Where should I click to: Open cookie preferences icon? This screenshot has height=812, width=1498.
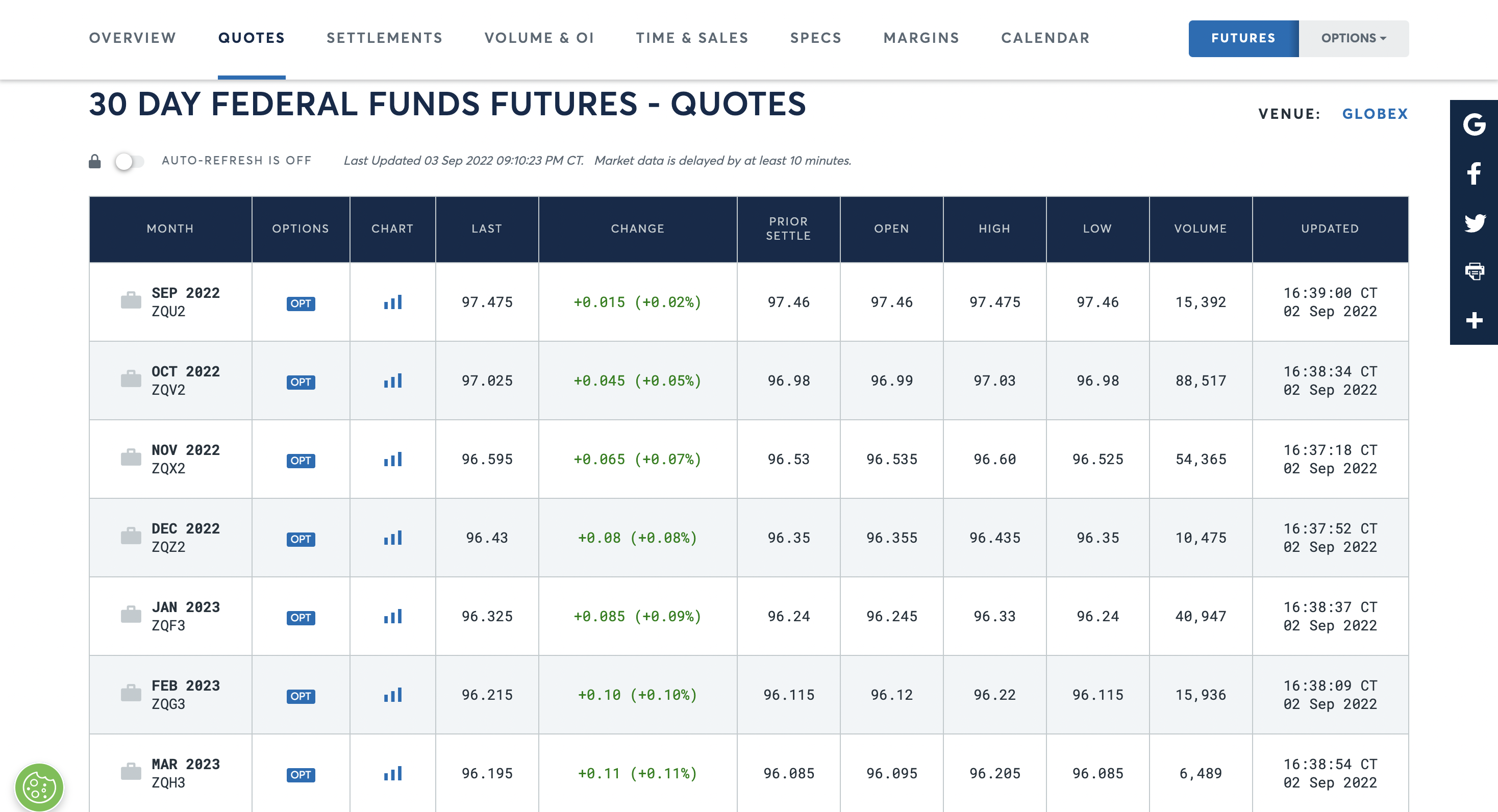39,788
